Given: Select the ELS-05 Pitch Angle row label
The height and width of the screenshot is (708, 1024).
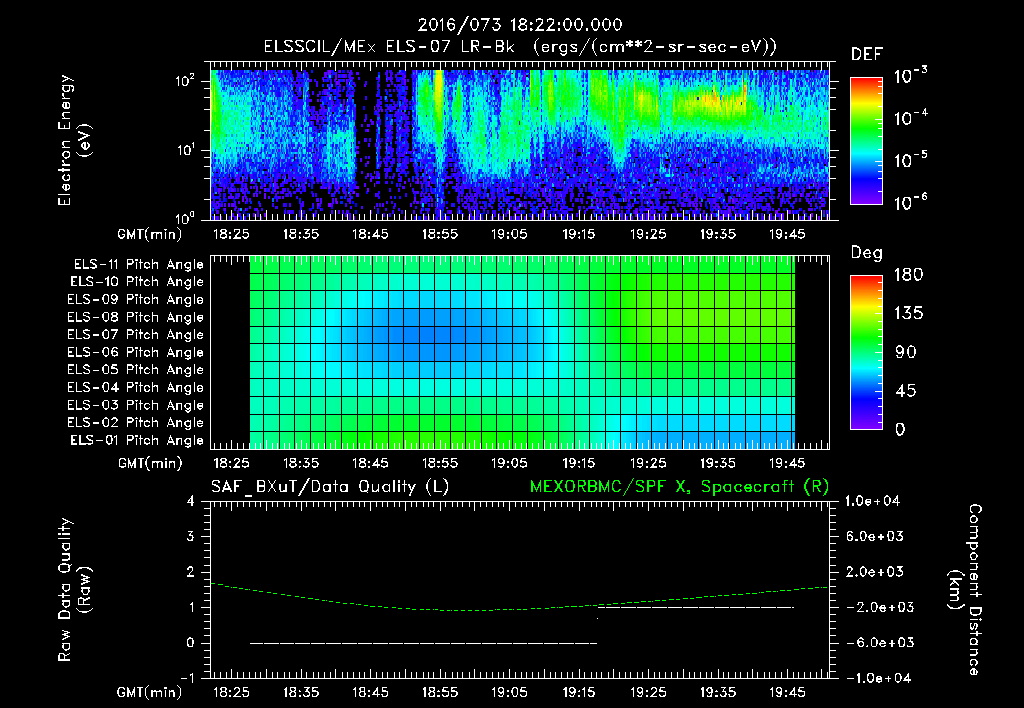Looking at the screenshot, I should click(x=136, y=370).
